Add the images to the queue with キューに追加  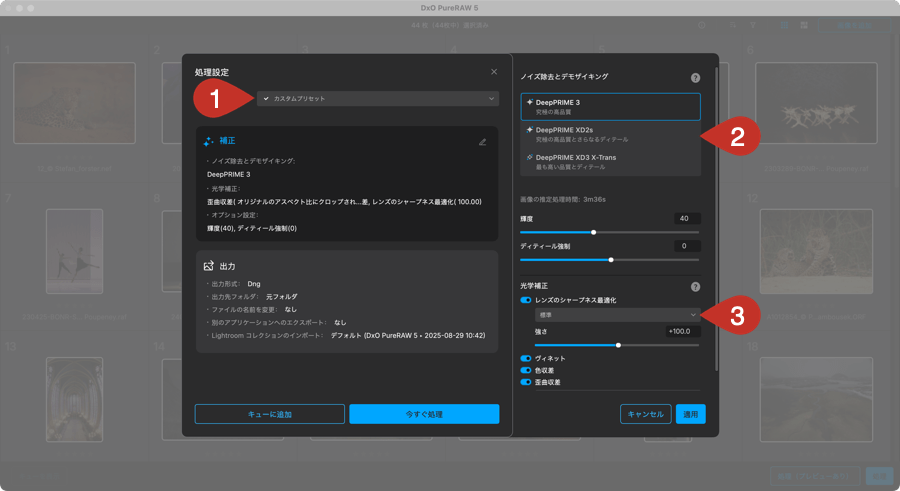[x=270, y=414]
